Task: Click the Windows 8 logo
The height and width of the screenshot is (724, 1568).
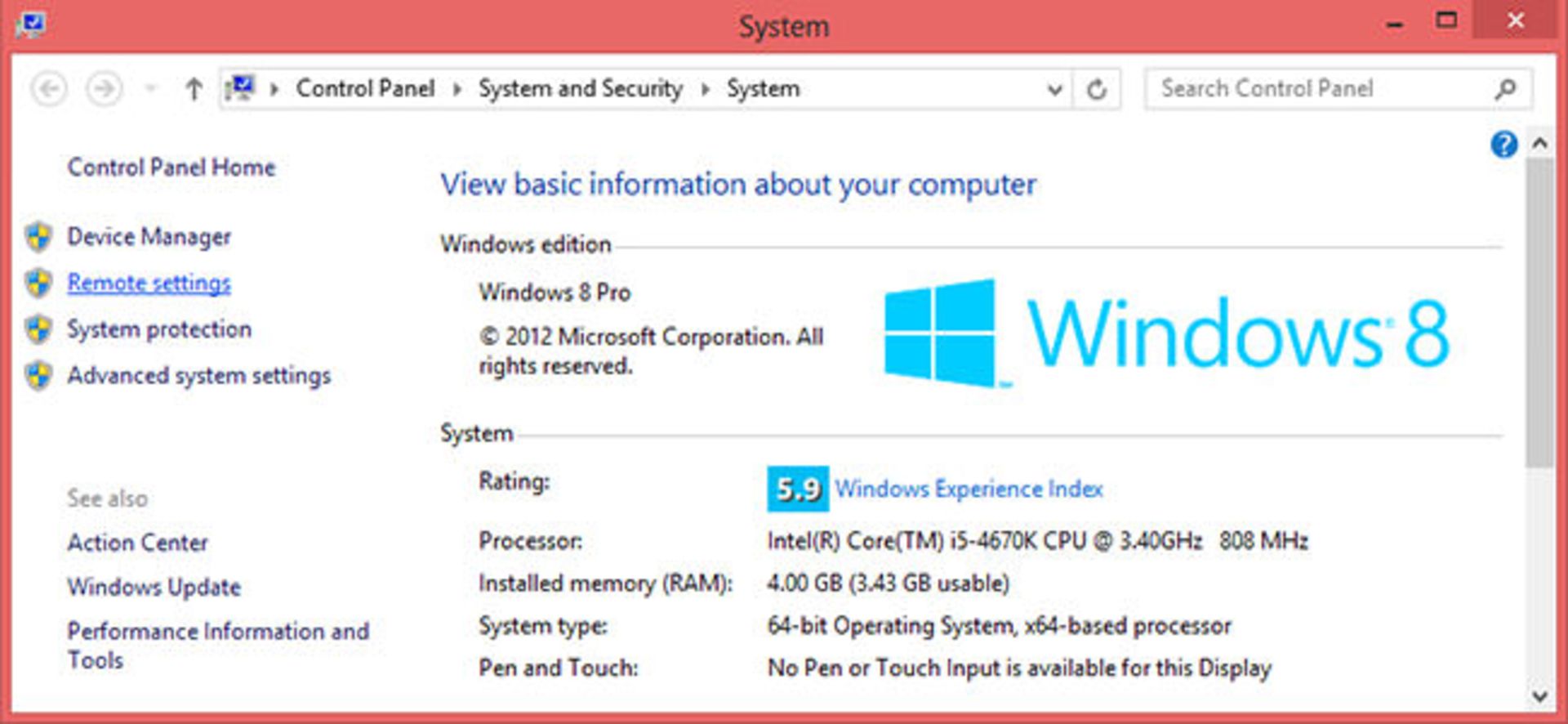Action: click(1168, 333)
